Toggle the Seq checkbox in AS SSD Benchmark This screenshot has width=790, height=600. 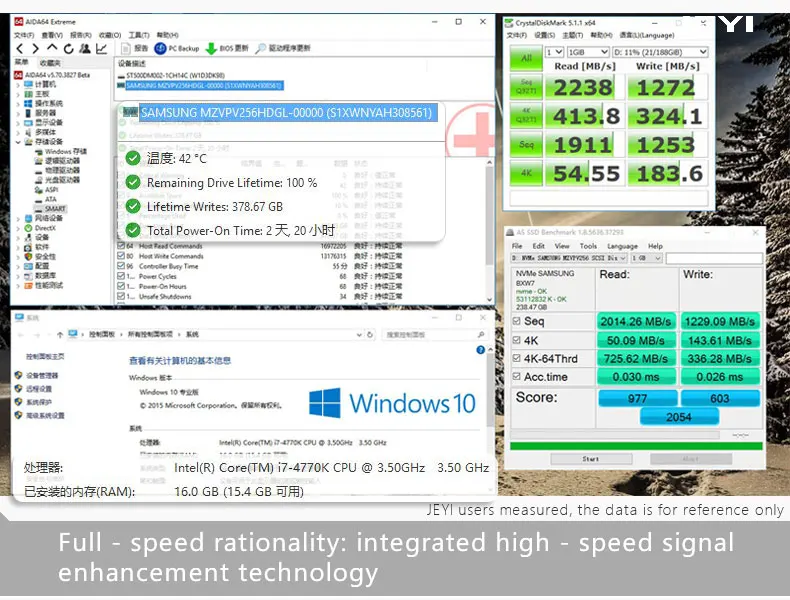point(516,321)
